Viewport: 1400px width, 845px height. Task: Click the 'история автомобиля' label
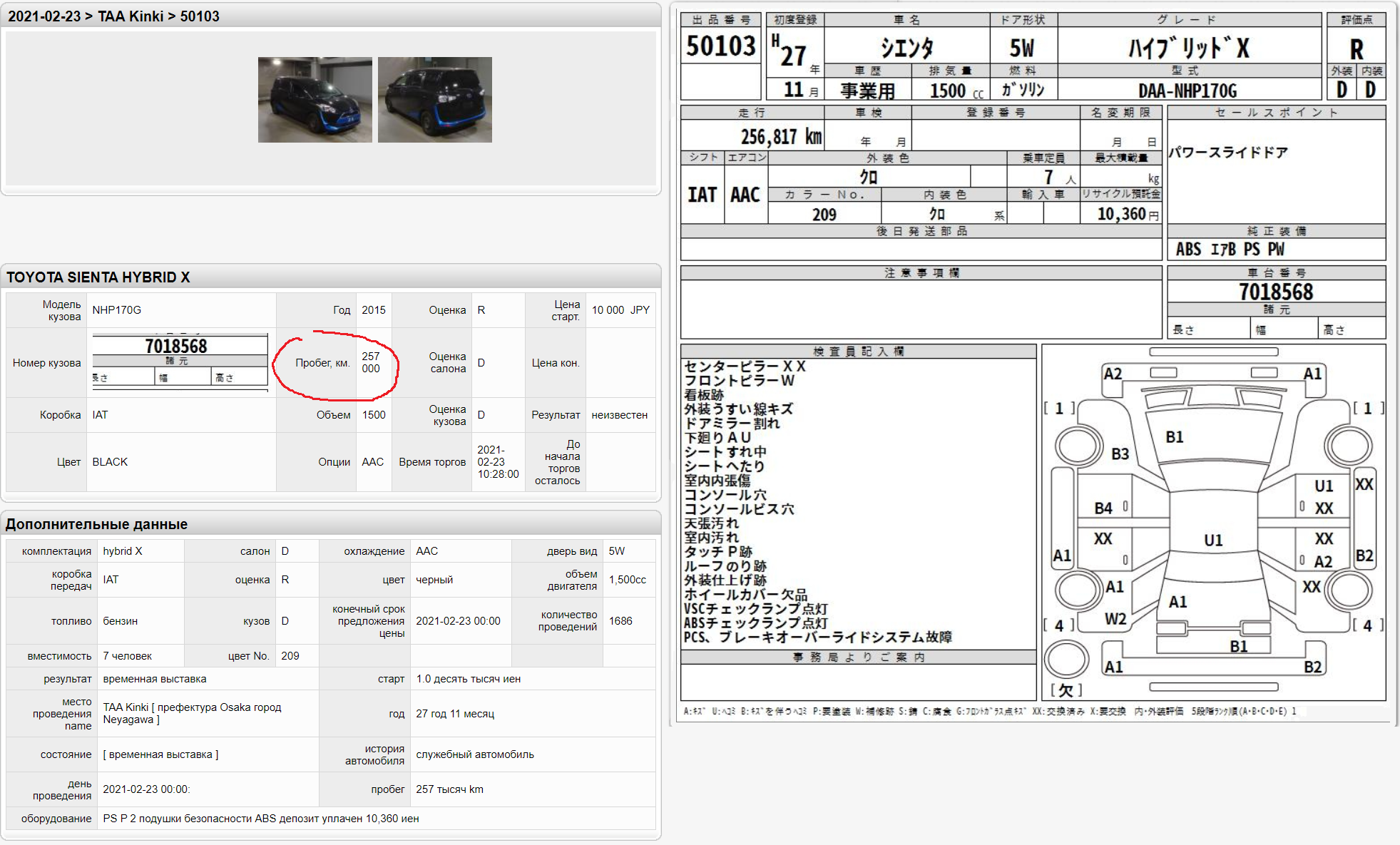coord(375,754)
